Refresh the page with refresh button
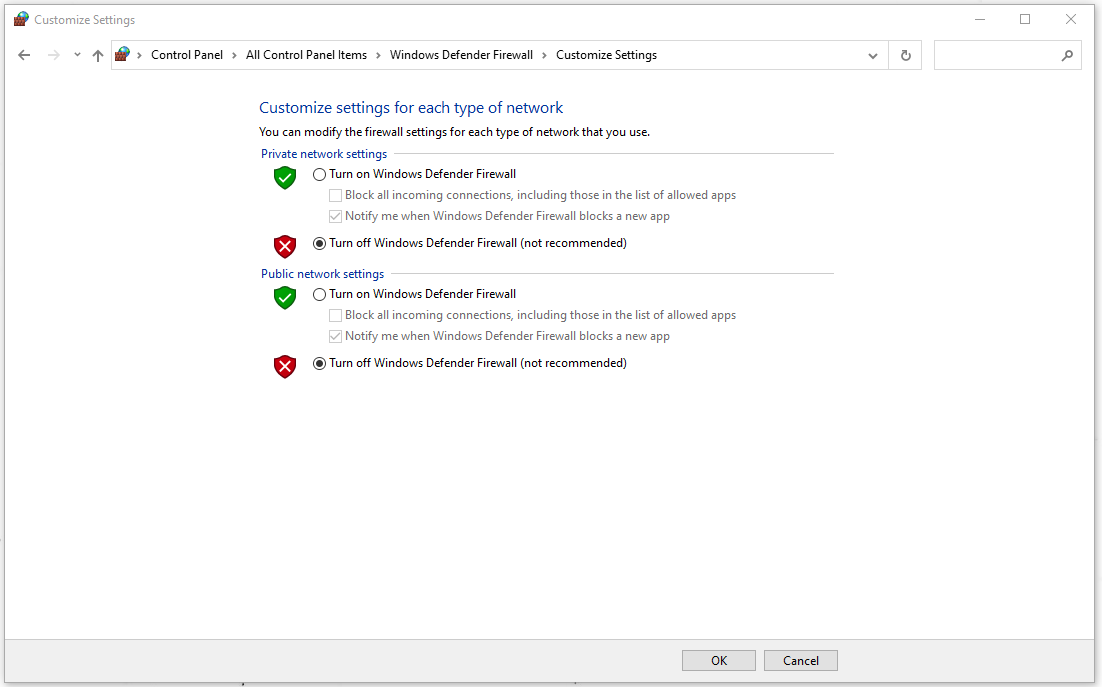1102x687 pixels. coord(905,55)
